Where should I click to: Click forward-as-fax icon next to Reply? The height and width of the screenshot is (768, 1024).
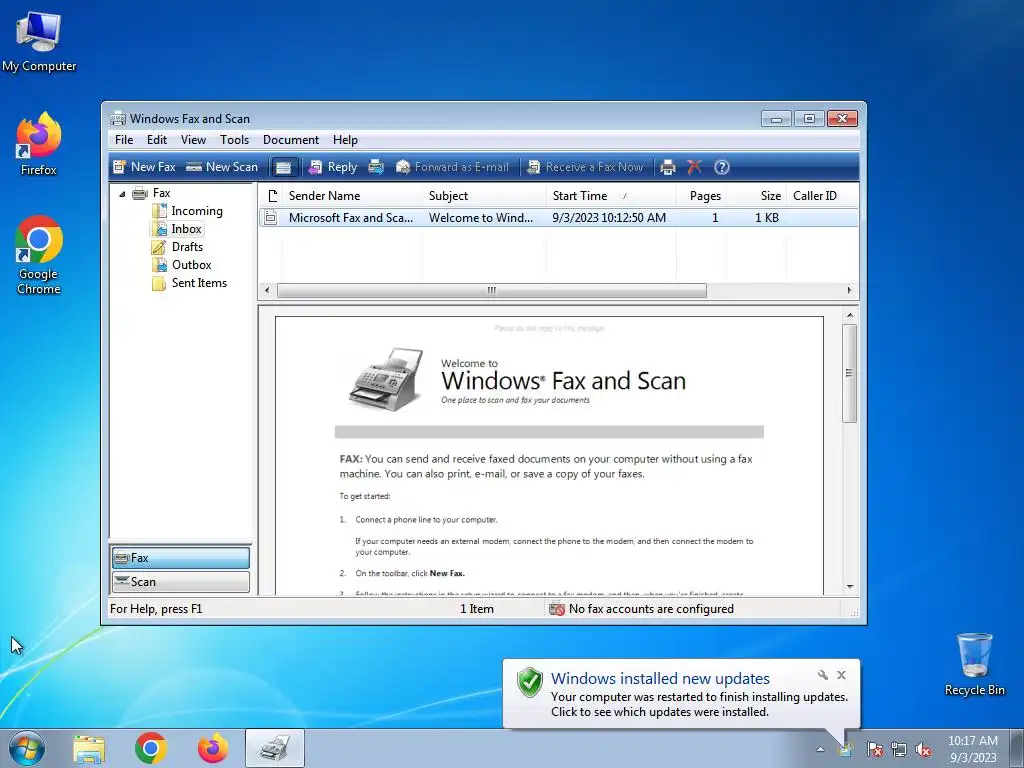376,167
